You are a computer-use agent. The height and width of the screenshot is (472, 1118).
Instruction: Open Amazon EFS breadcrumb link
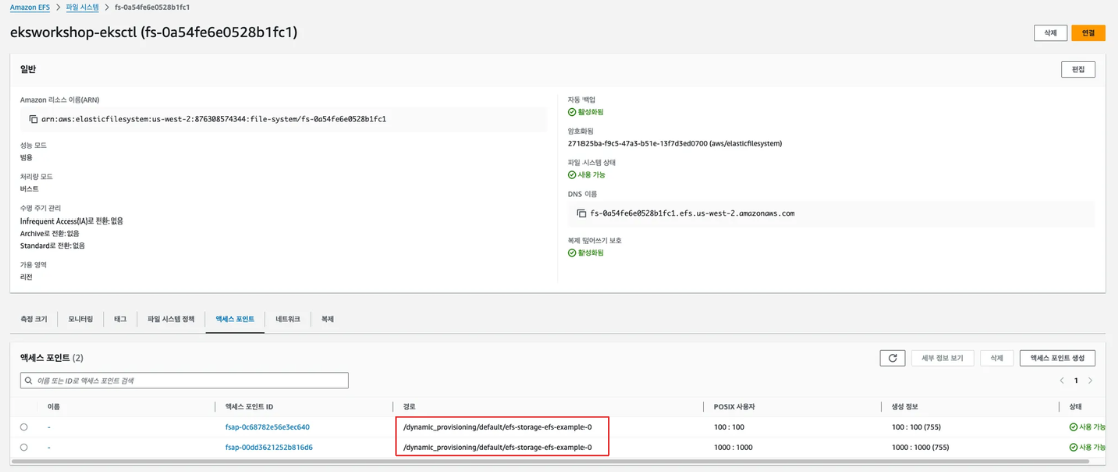[29, 7]
